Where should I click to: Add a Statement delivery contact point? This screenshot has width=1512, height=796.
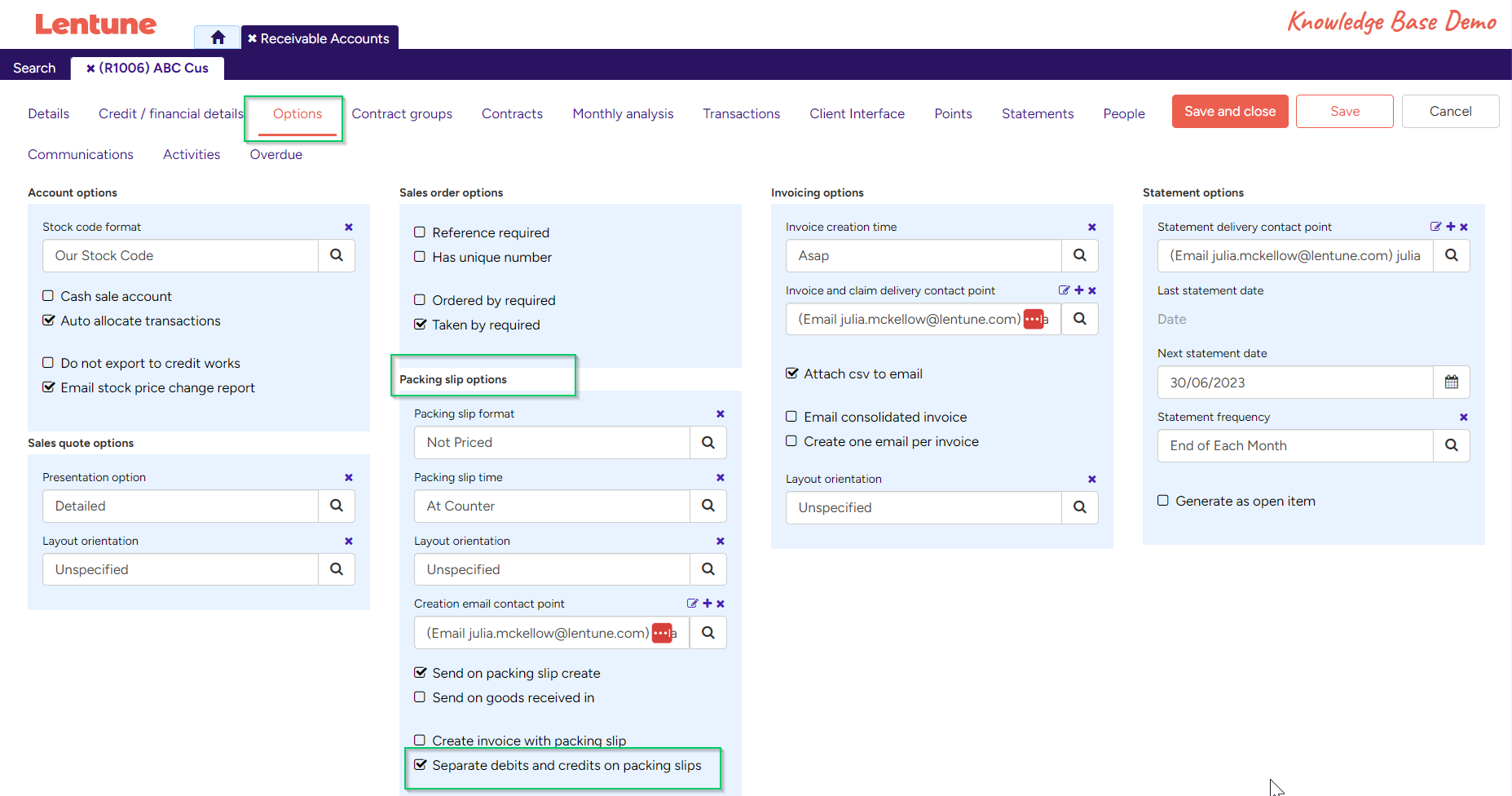[1451, 227]
